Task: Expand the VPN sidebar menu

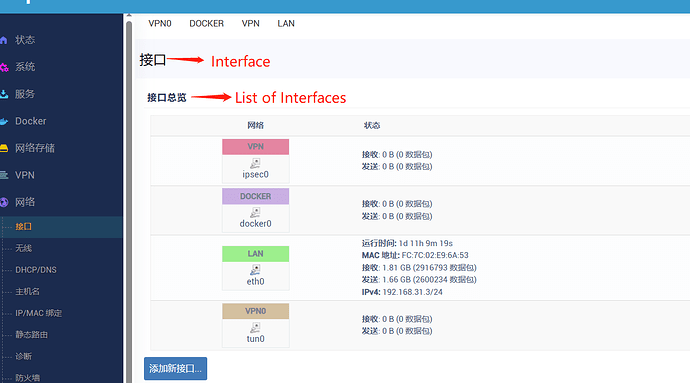Action: (x=25, y=175)
